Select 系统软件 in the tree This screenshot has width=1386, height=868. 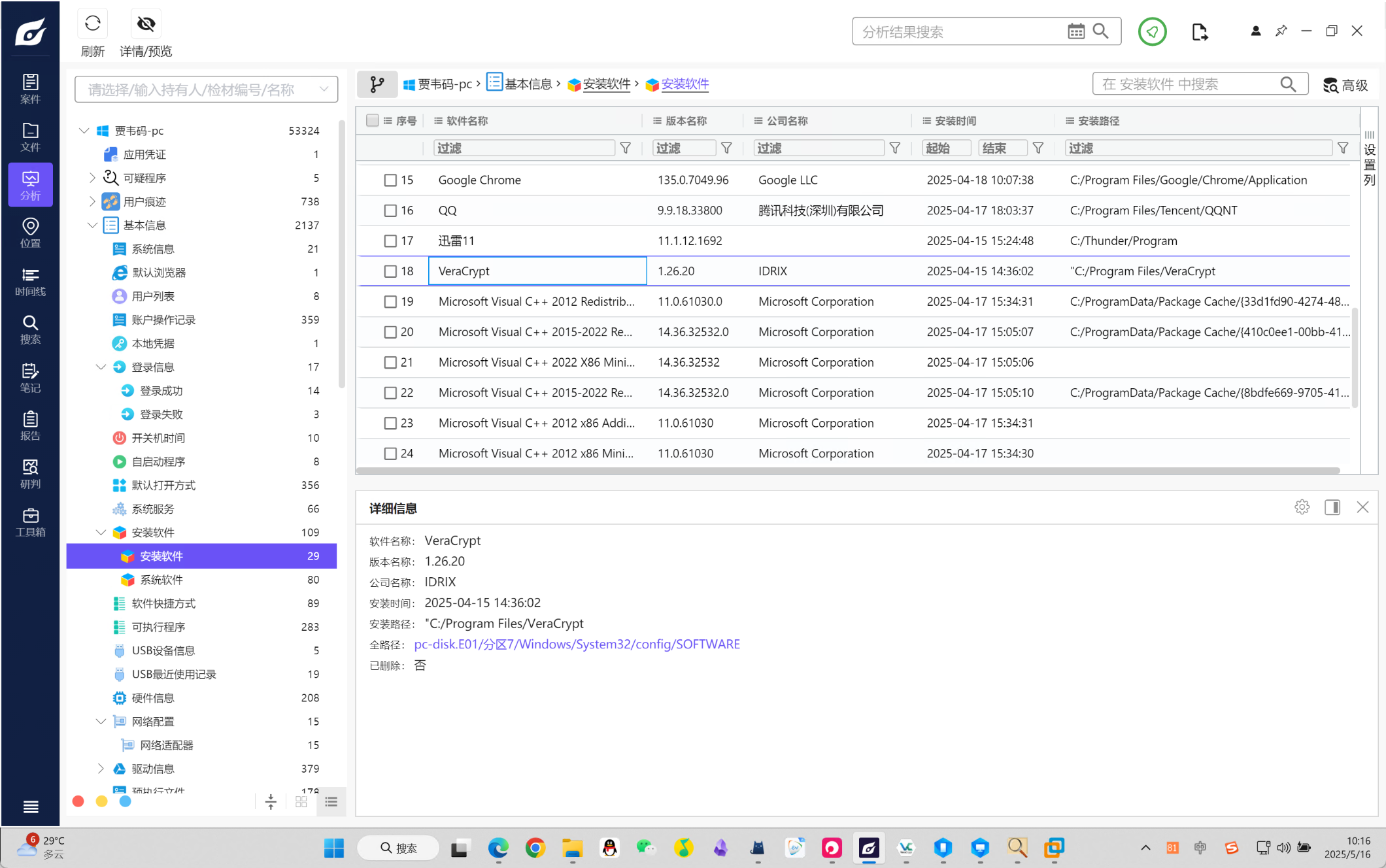tap(161, 580)
